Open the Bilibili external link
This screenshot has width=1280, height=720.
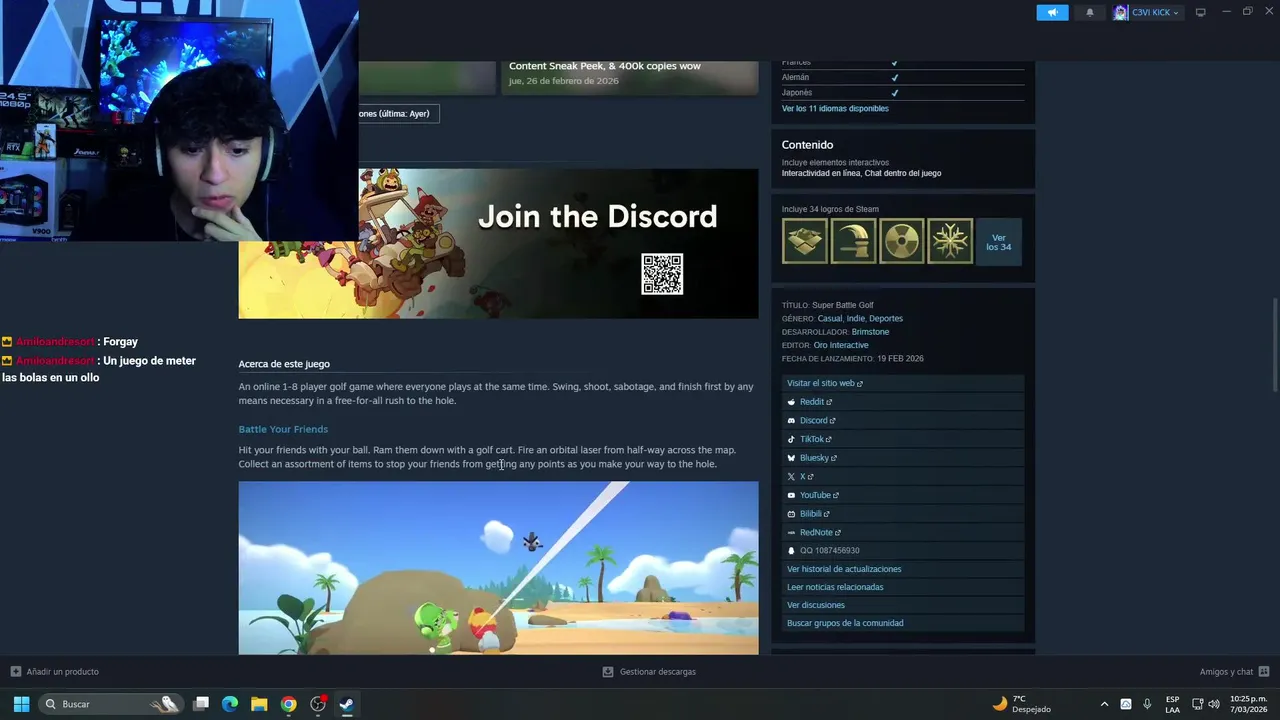click(x=903, y=514)
